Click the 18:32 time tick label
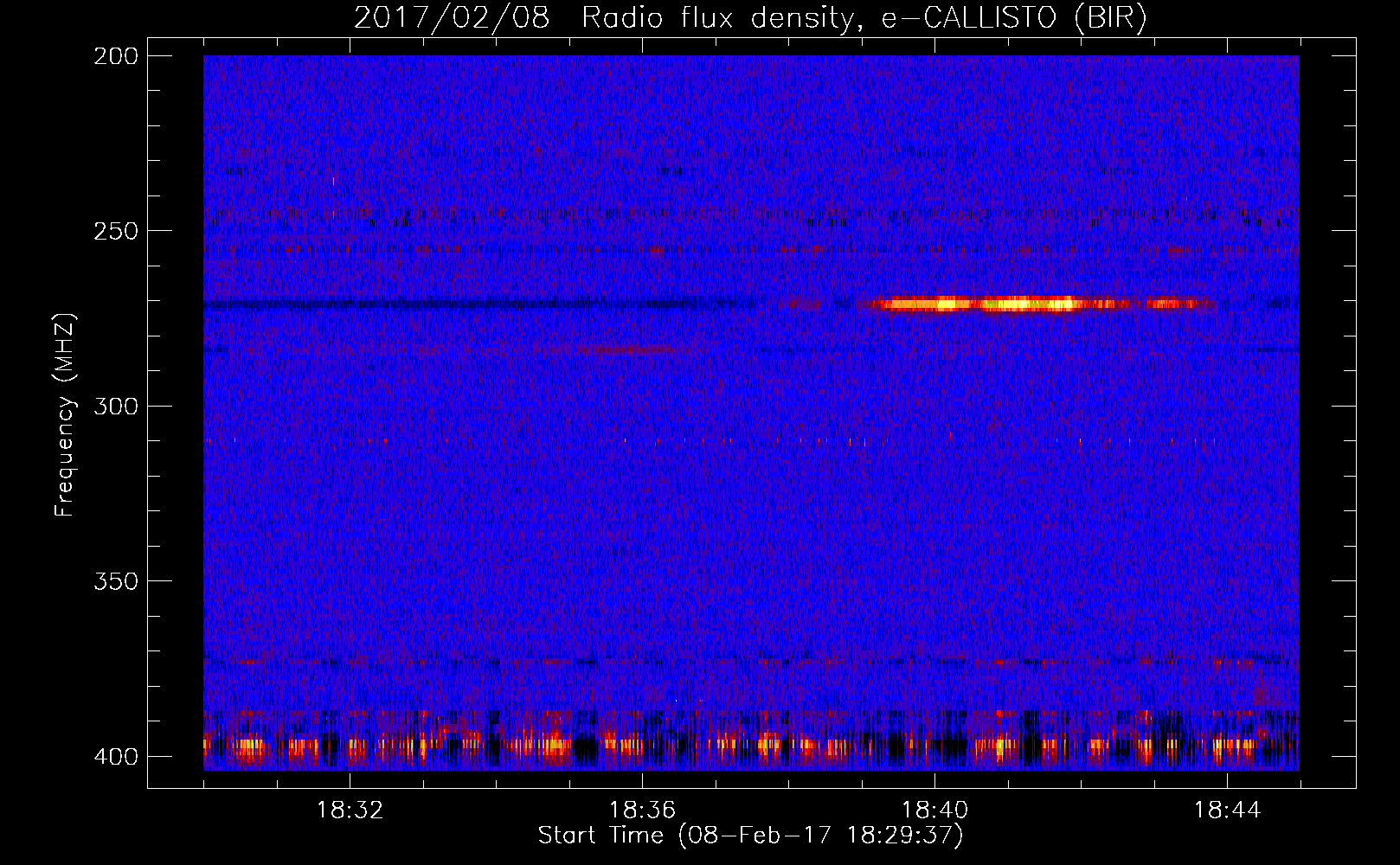This screenshot has height=865, width=1400. tap(350, 811)
